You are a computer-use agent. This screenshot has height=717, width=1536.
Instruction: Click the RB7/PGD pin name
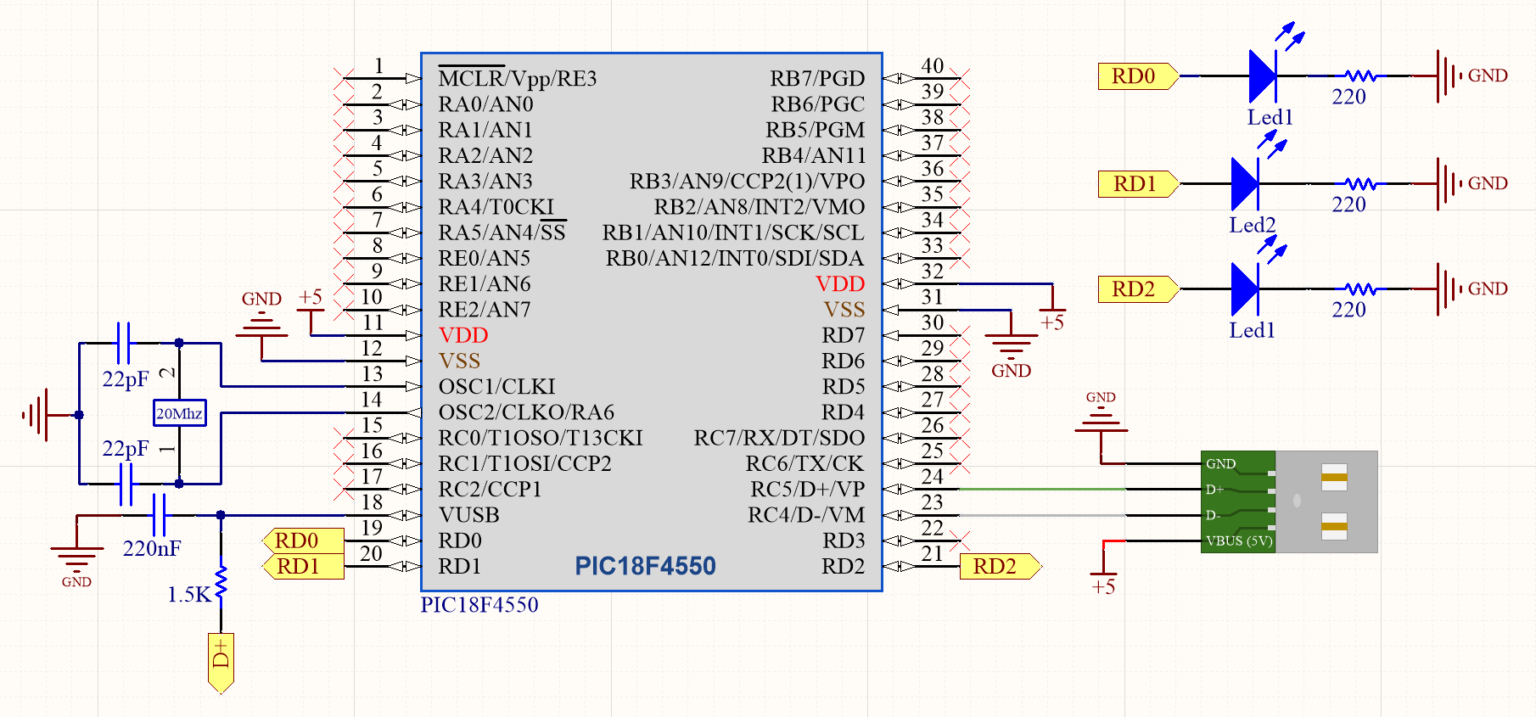tap(817, 78)
